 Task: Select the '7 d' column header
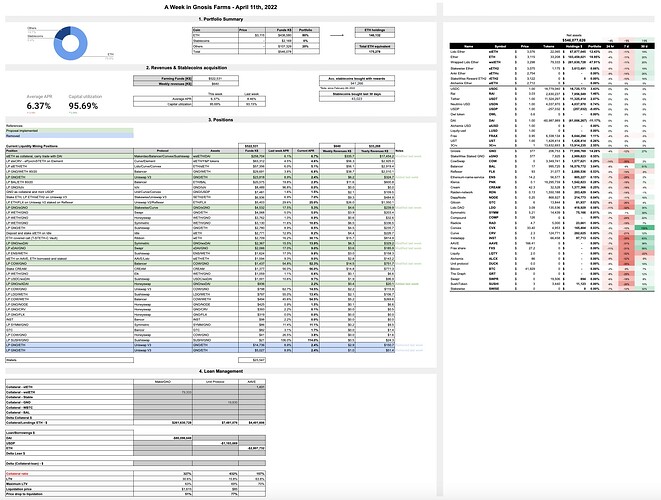click(626, 46)
